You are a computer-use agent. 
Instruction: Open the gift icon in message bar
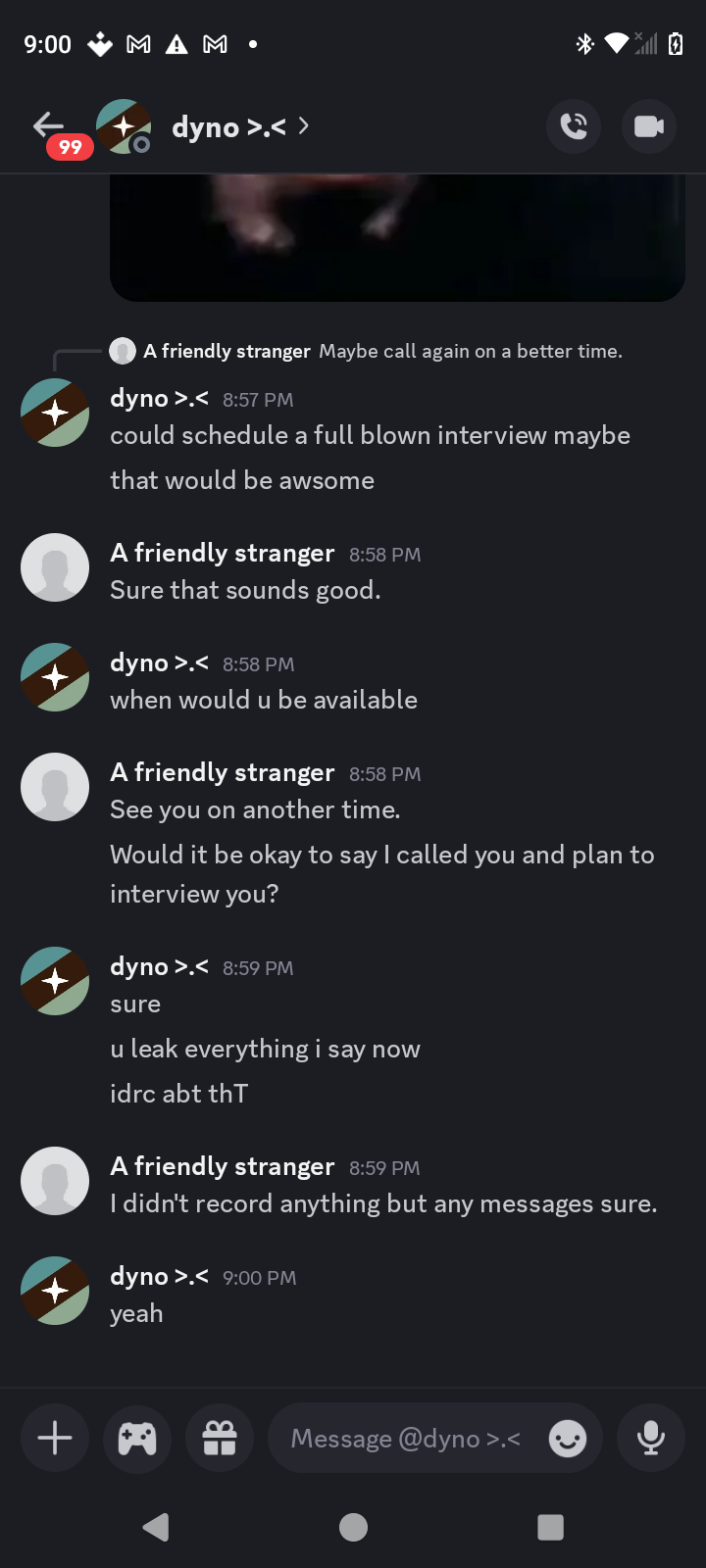220,1438
